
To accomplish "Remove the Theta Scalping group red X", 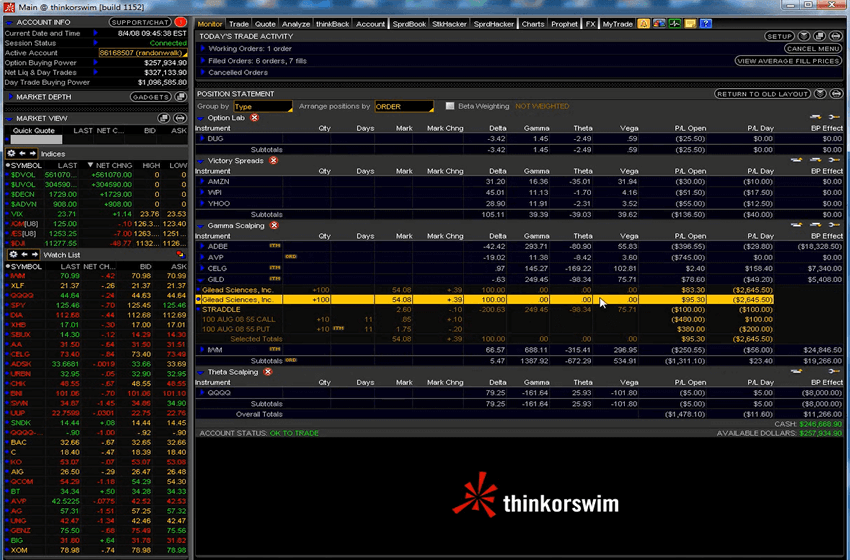I will click(268, 372).
